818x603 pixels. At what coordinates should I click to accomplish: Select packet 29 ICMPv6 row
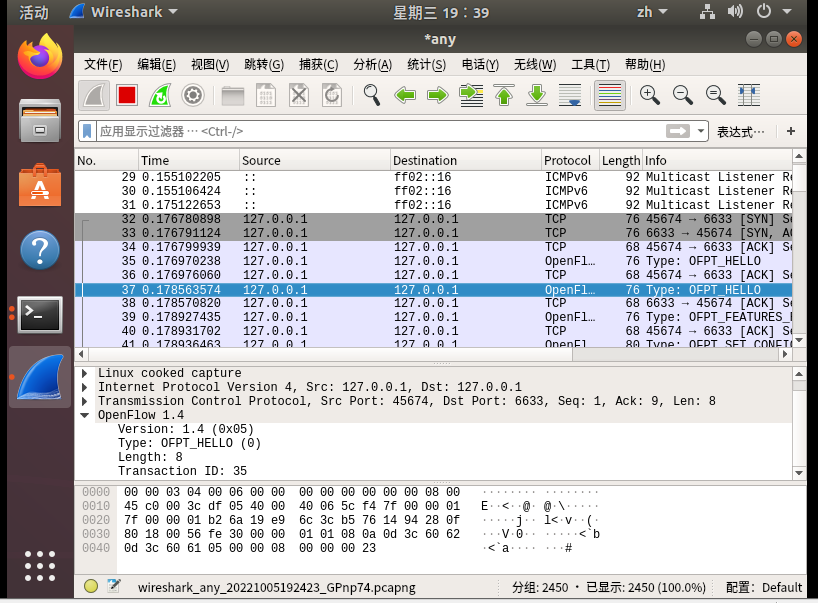pos(434,177)
